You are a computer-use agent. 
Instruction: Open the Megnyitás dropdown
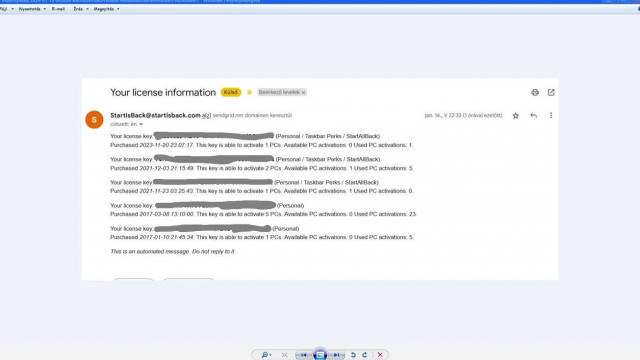click(107, 9)
